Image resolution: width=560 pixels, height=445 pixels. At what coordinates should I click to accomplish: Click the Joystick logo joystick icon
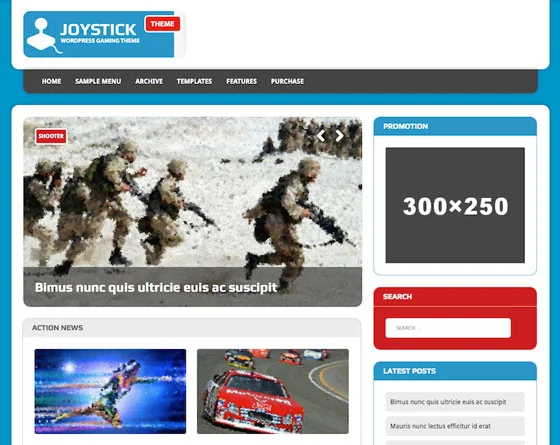[43, 36]
